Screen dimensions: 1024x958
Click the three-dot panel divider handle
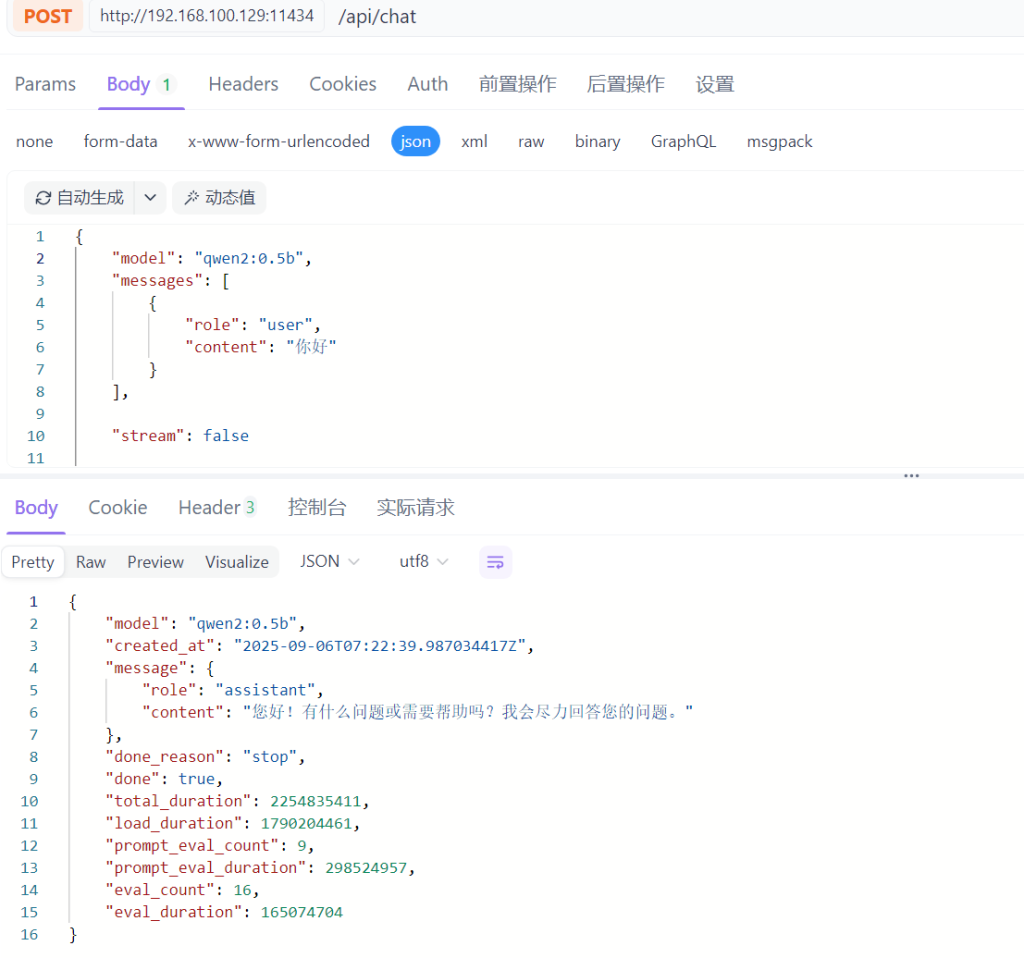911,476
